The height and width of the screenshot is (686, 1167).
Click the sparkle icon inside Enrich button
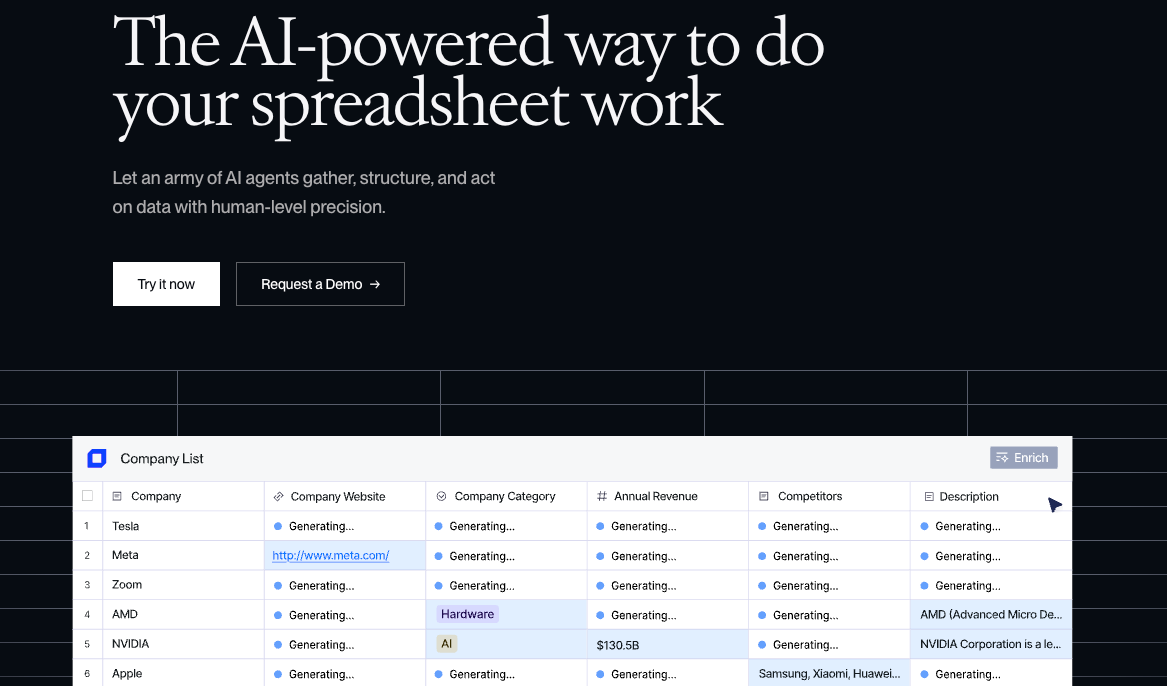pos(1002,458)
